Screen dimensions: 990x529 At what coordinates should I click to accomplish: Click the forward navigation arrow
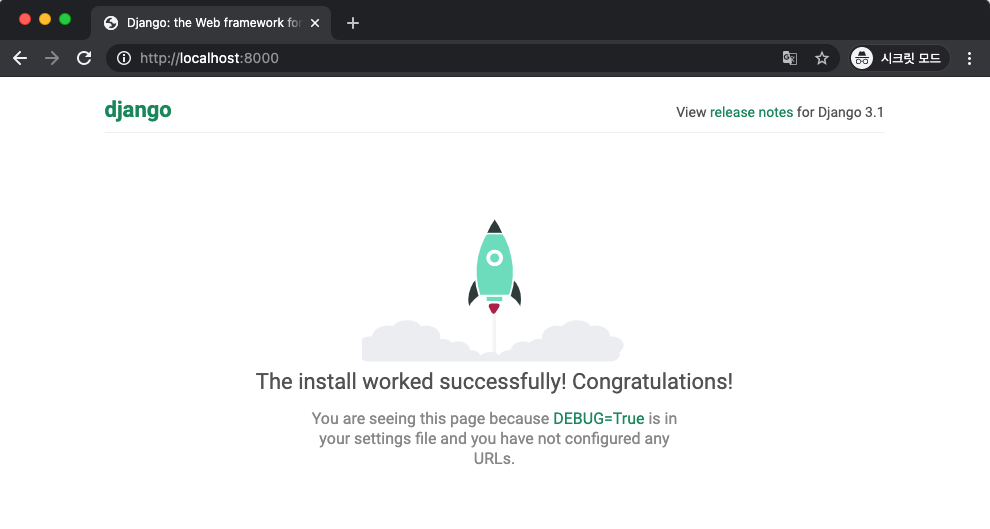coord(52,58)
